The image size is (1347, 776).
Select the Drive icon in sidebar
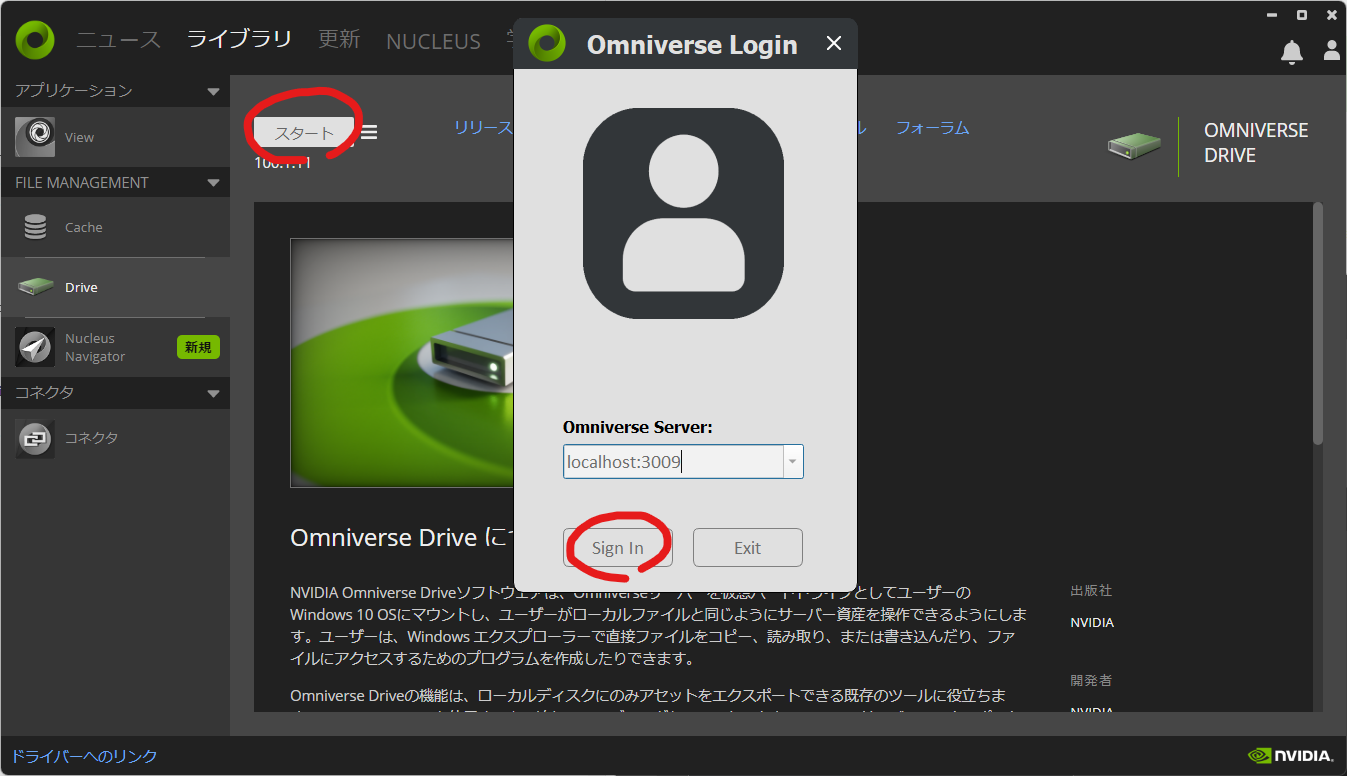pyautogui.click(x=35, y=287)
